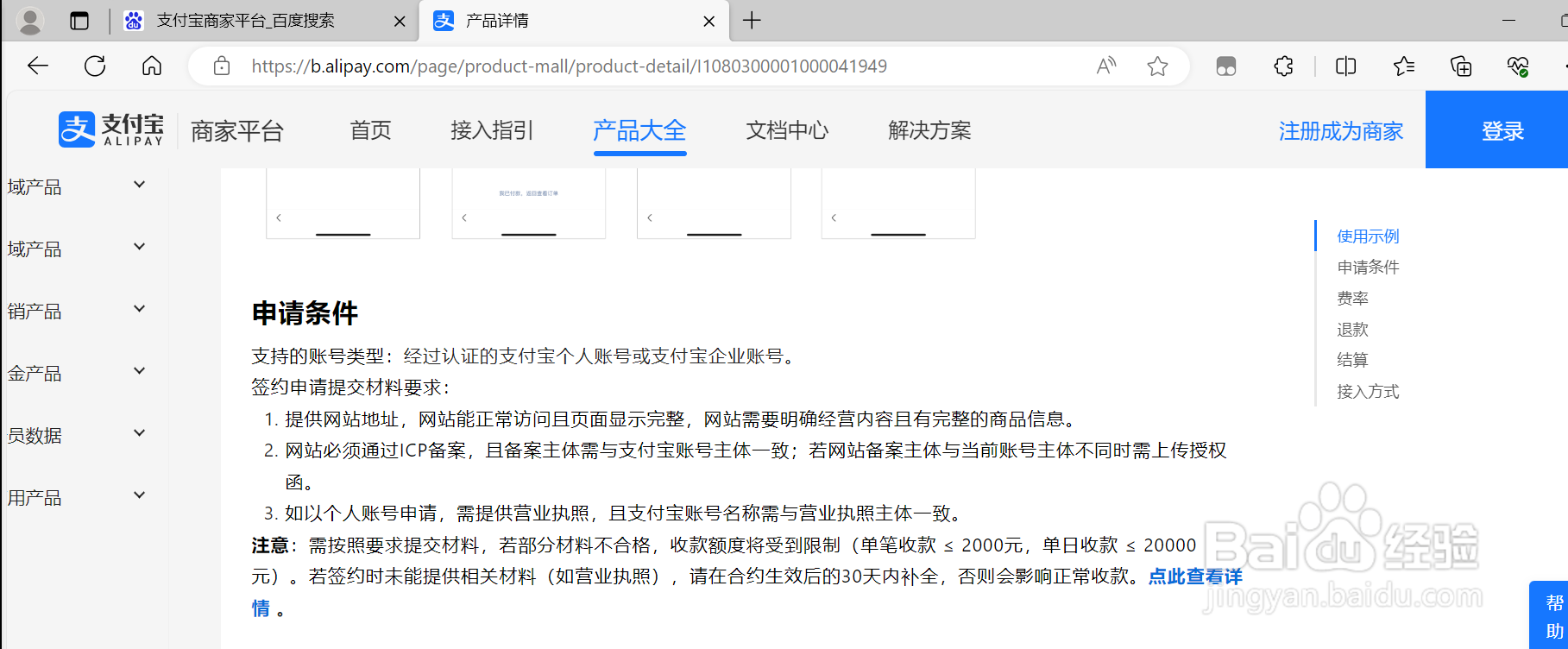Go to browser home page icon

(x=152, y=66)
